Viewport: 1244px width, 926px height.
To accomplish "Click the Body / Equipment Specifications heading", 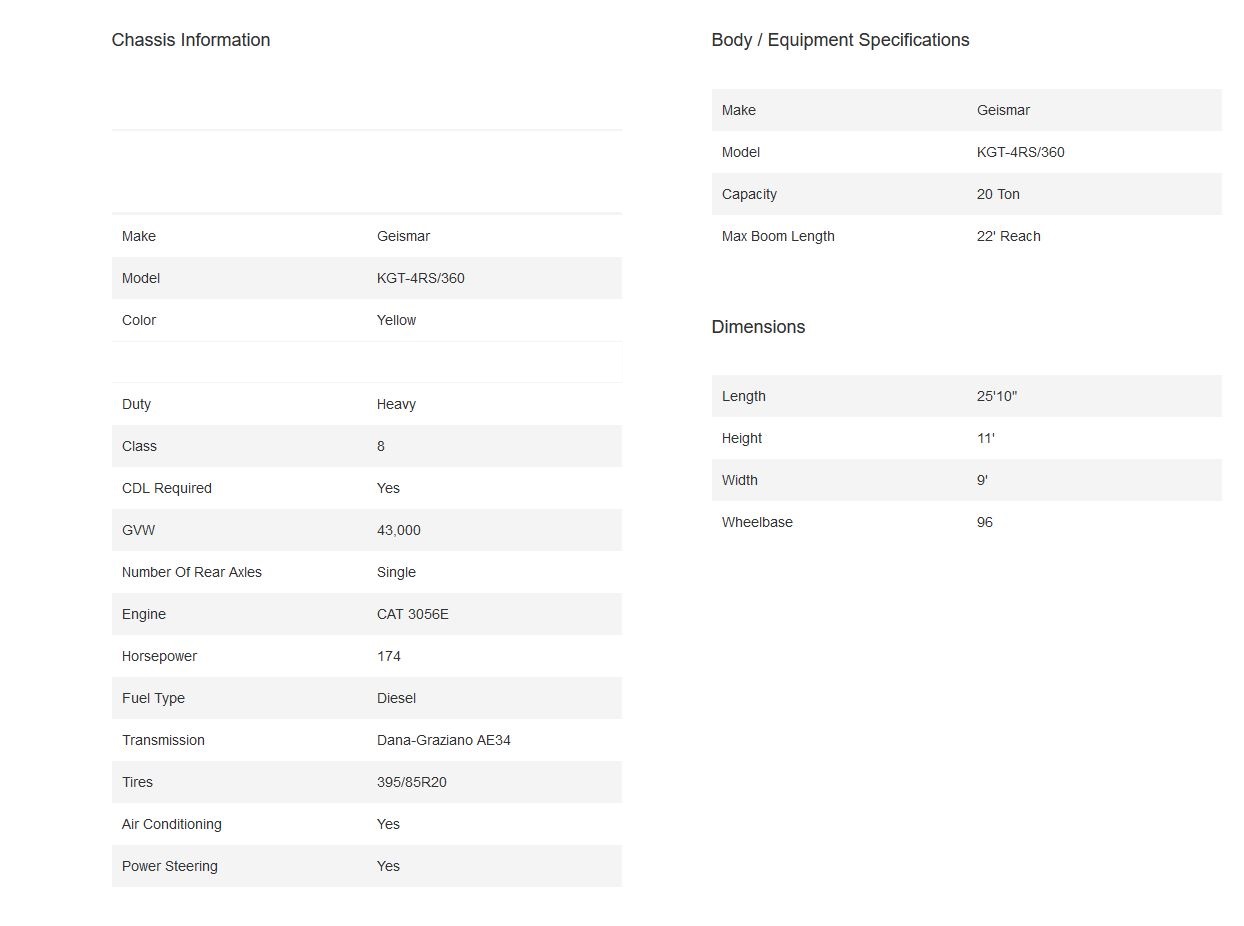I will coord(840,40).
